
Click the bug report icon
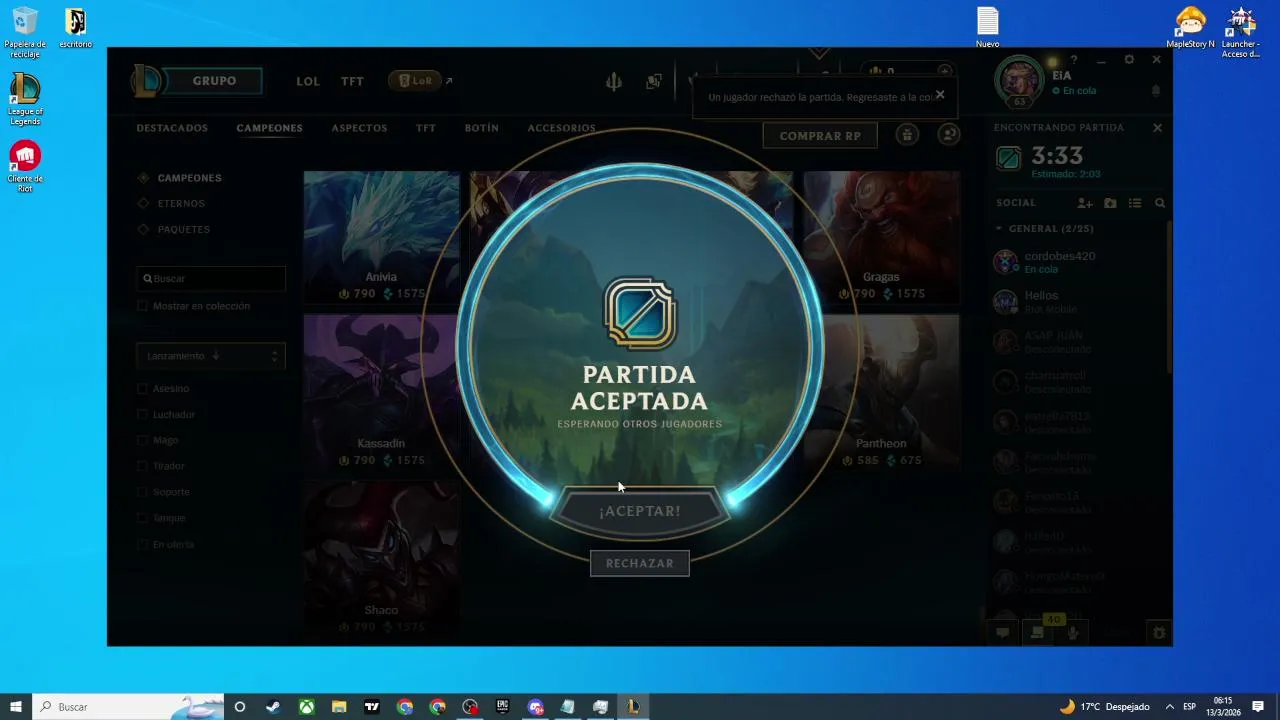tap(1159, 632)
